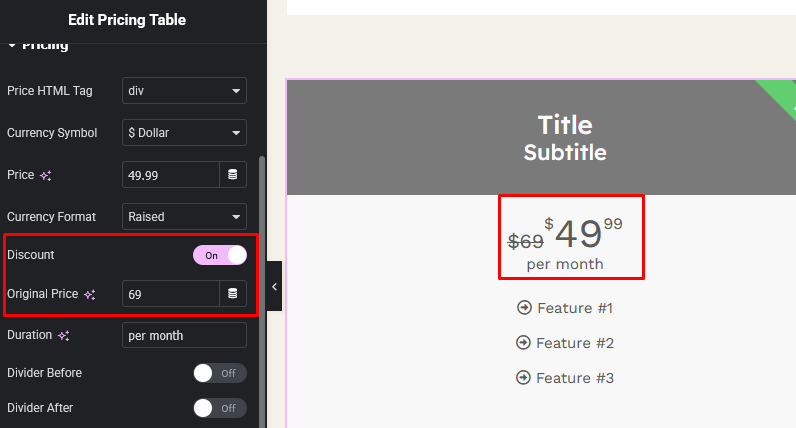
Task: Click the dynamic tags icon beside Original Price
Action: tap(233, 293)
